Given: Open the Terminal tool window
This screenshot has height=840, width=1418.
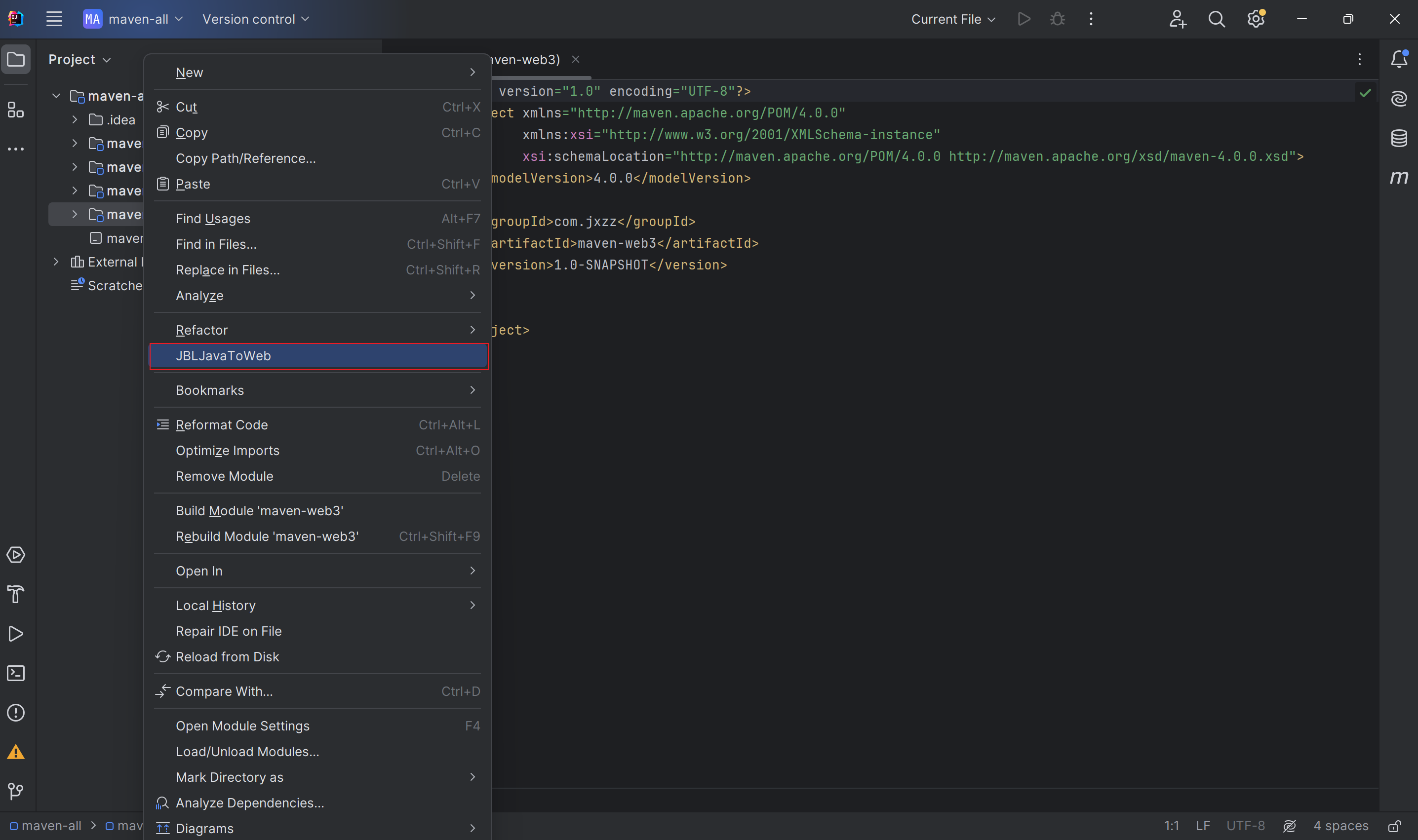Looking at the screenshot, I should (x=16, y=673).
